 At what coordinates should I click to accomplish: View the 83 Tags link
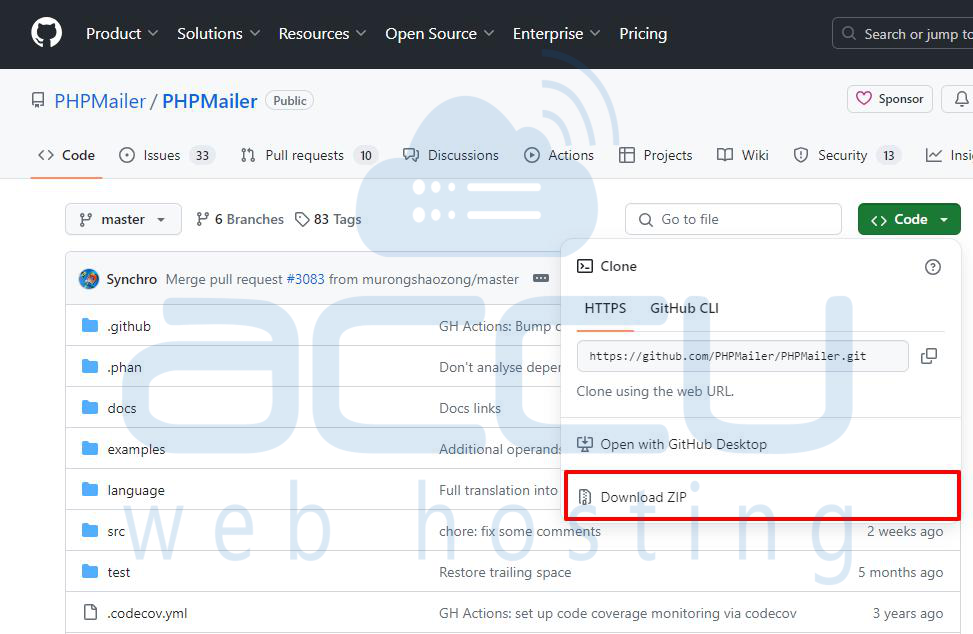click(328, 220)
